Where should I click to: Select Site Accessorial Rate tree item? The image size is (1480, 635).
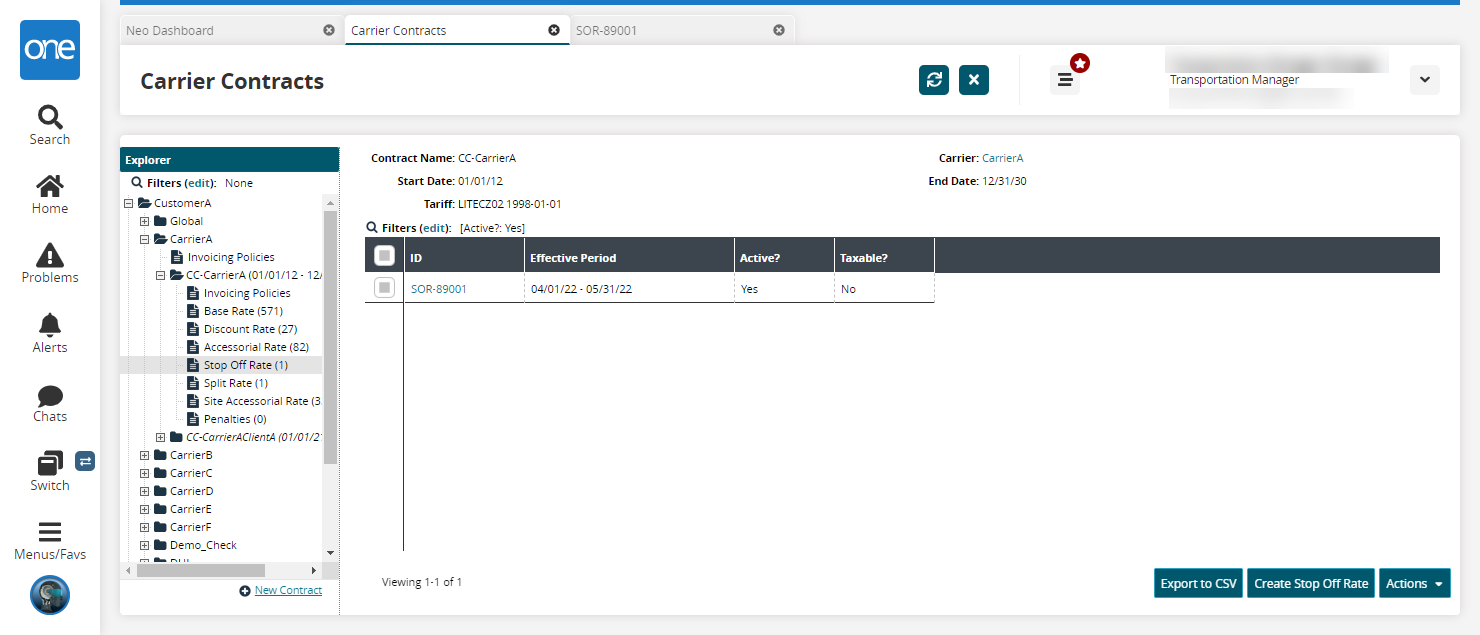[x=262, y=401]
